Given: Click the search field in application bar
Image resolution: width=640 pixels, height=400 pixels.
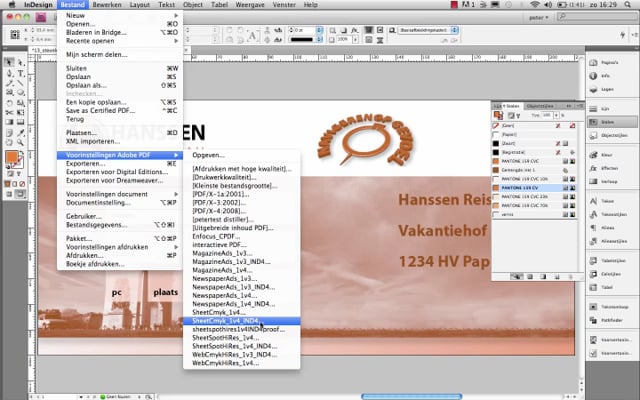Looking at the screenshot, I should coord(597,17).
